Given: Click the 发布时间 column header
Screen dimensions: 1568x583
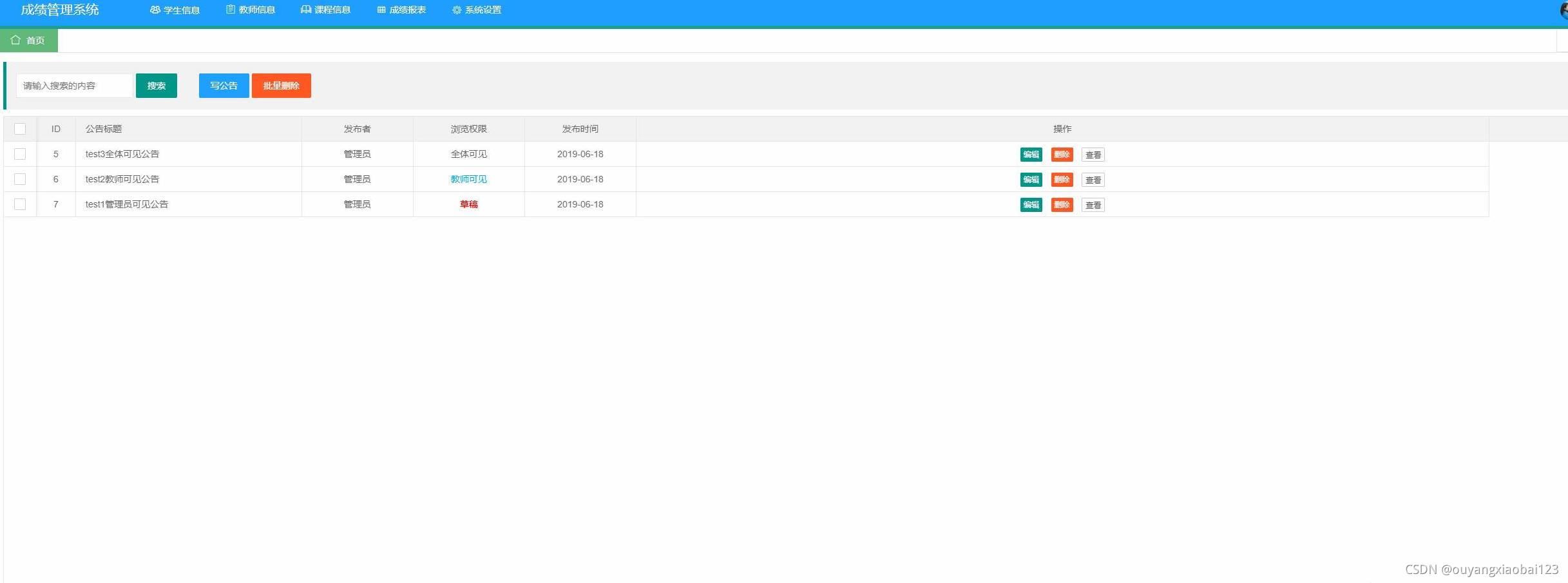Looking at the screenshot, I should pos(580,129).
